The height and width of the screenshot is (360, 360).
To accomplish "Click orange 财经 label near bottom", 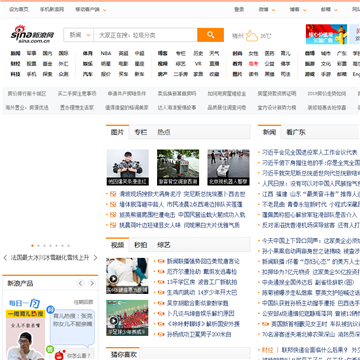I will pos(267,350).
